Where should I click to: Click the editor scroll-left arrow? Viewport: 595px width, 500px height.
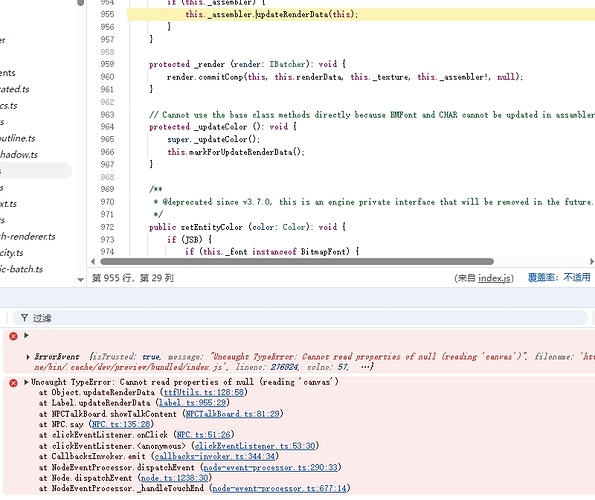pos(93,261)
